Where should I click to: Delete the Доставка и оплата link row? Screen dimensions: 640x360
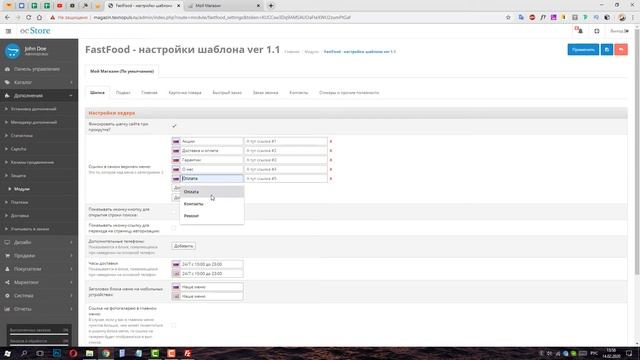pos(331,151)
